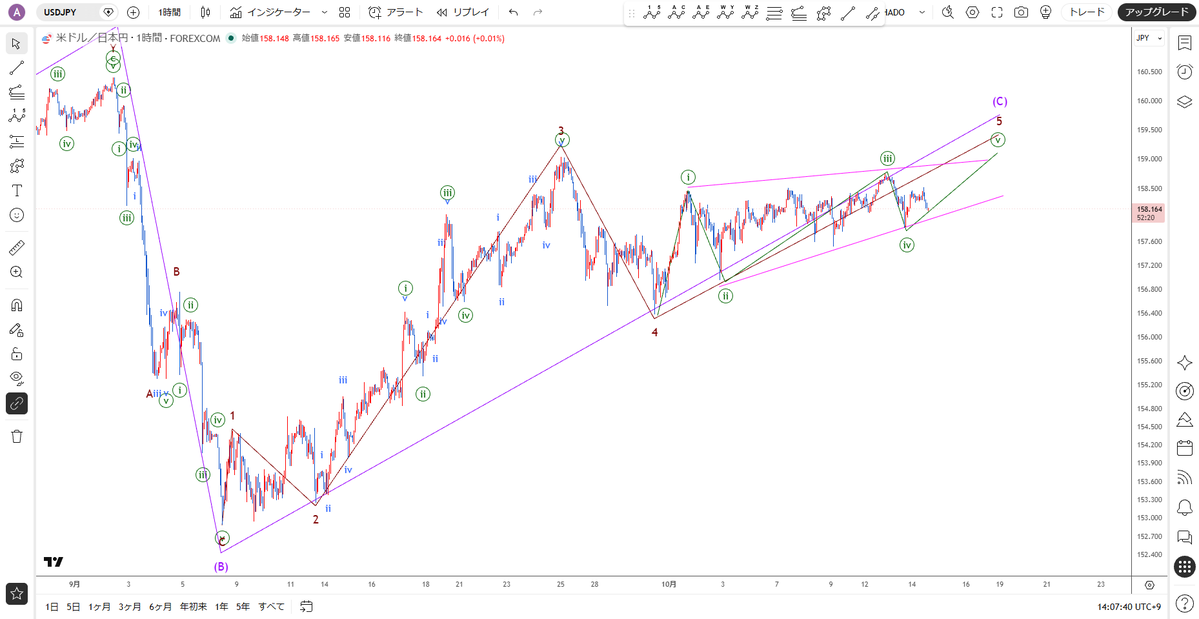The height and width of the screenshot is (619, 1199).
Task: Open the 1時間 interval dropdown
Action: 169,12
